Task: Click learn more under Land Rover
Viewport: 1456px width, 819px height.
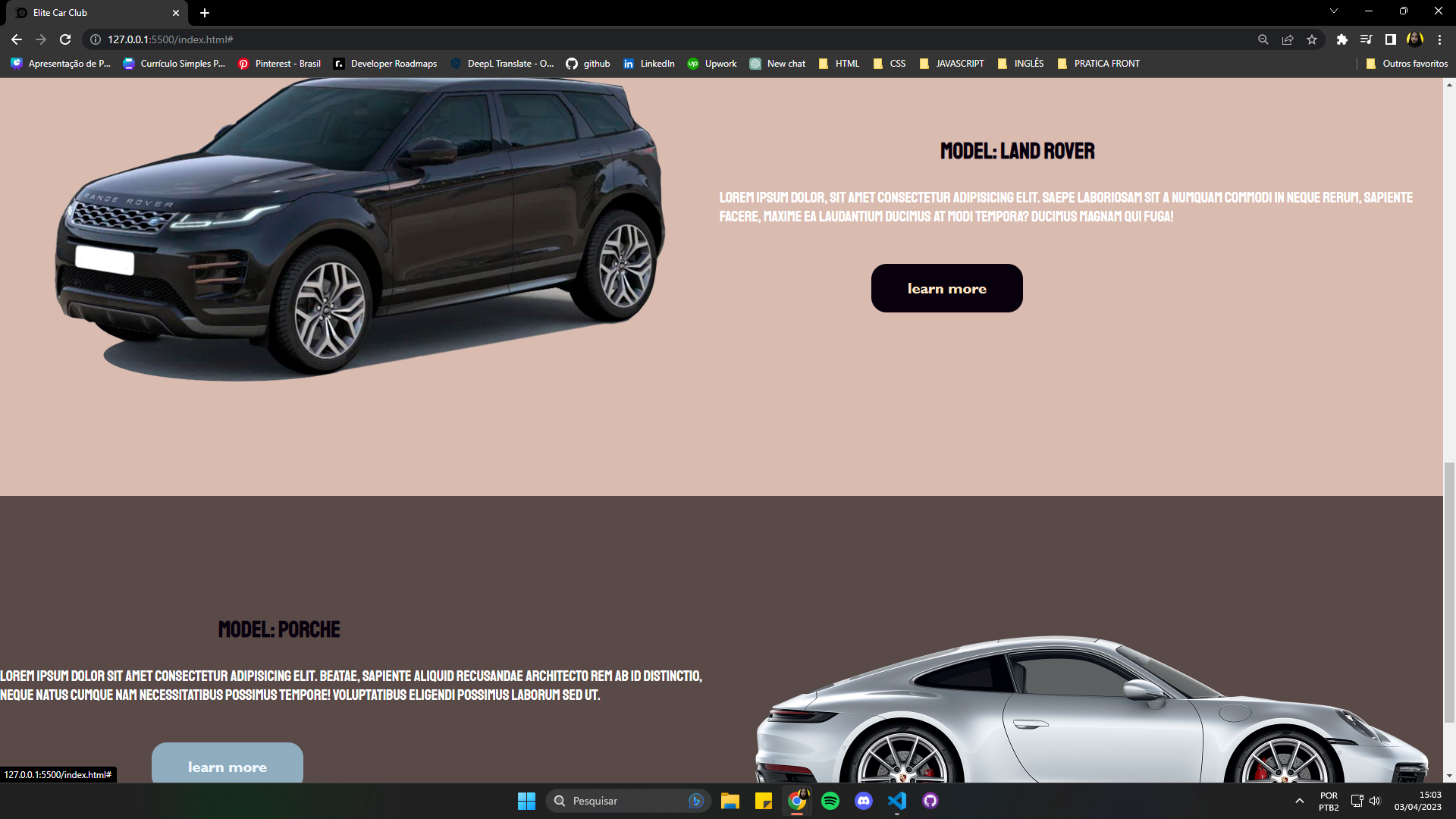Action: (946, 288)
